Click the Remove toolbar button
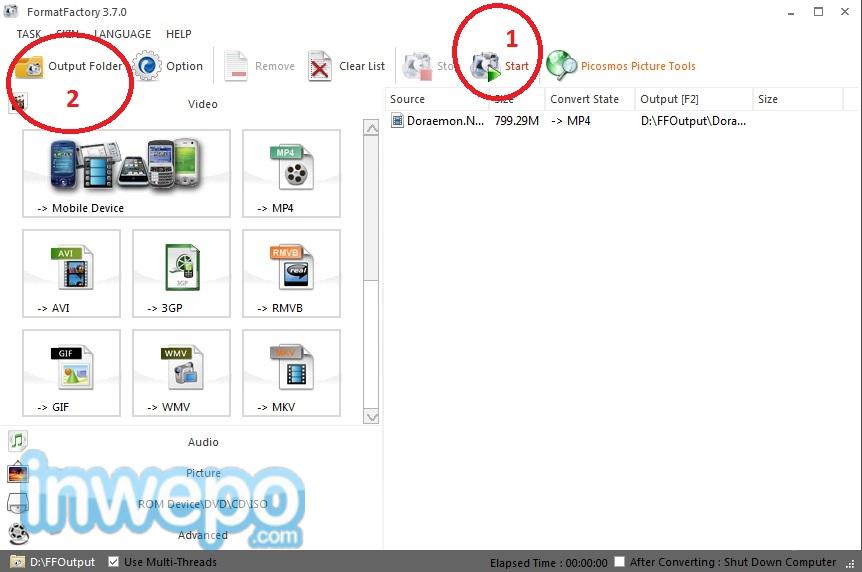Viewport: 862px width, 572px height. pos(259,67)
